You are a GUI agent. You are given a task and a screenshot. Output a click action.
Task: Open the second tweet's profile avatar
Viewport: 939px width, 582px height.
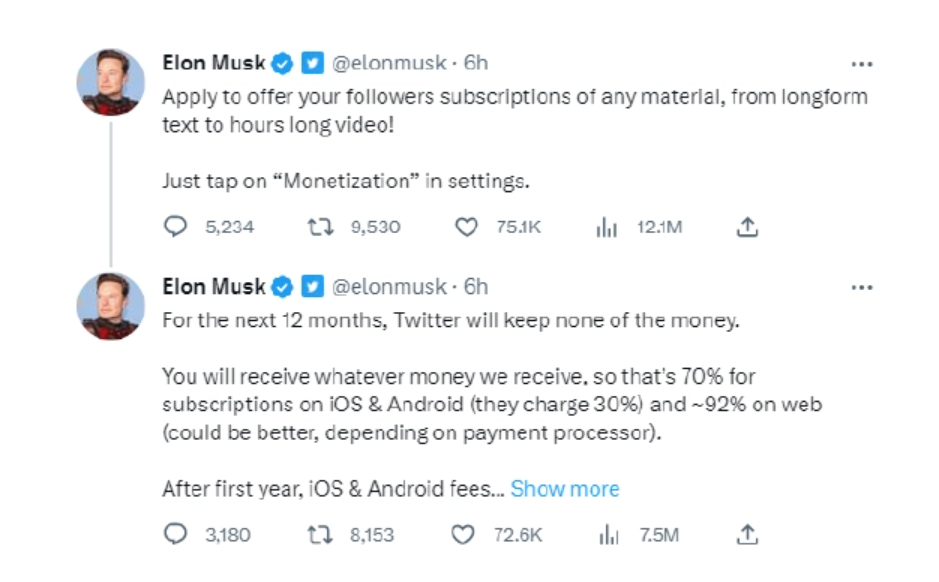110,305
